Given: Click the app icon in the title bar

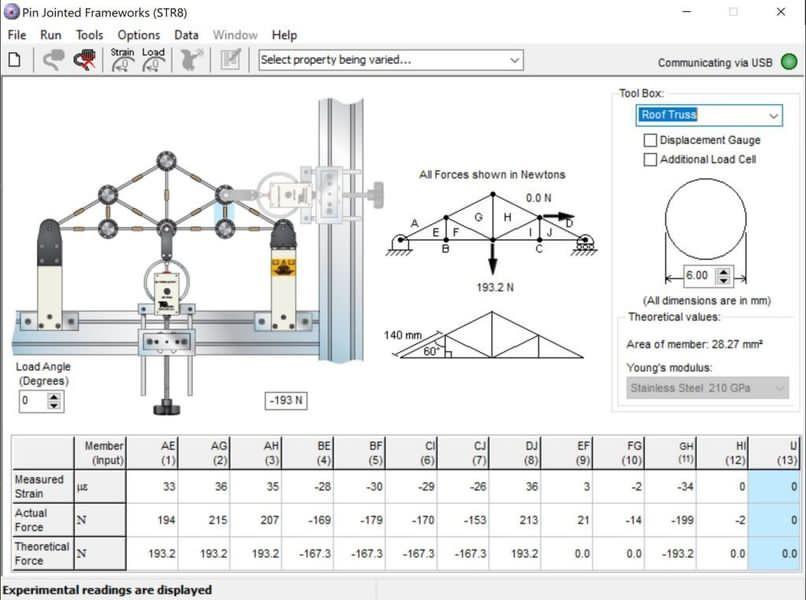Looking at the screenshot, I should (11, 12).
